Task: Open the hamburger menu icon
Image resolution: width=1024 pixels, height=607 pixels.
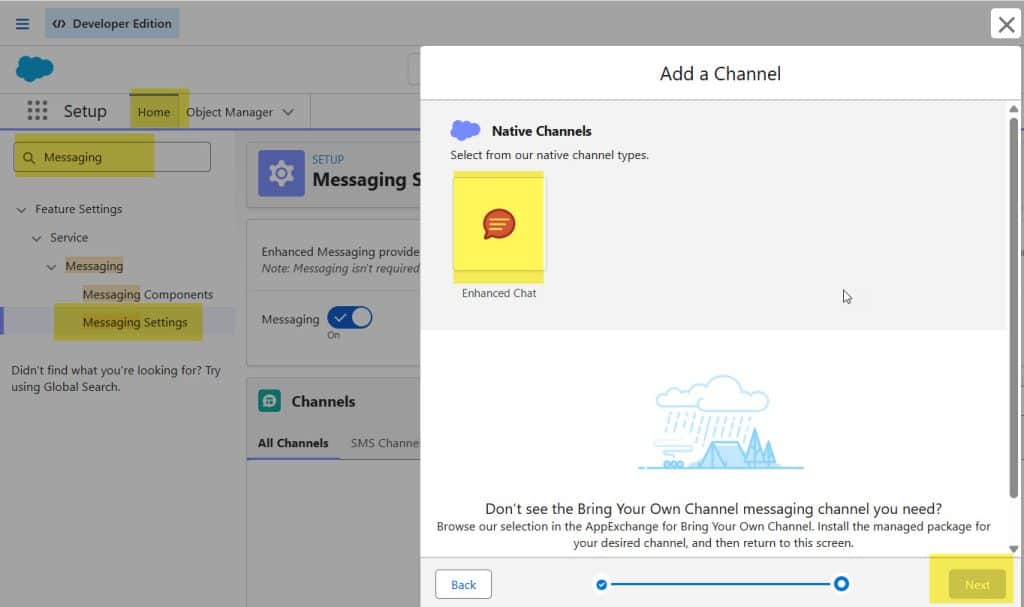Action: pyautogui.click(x=22, y=24)
